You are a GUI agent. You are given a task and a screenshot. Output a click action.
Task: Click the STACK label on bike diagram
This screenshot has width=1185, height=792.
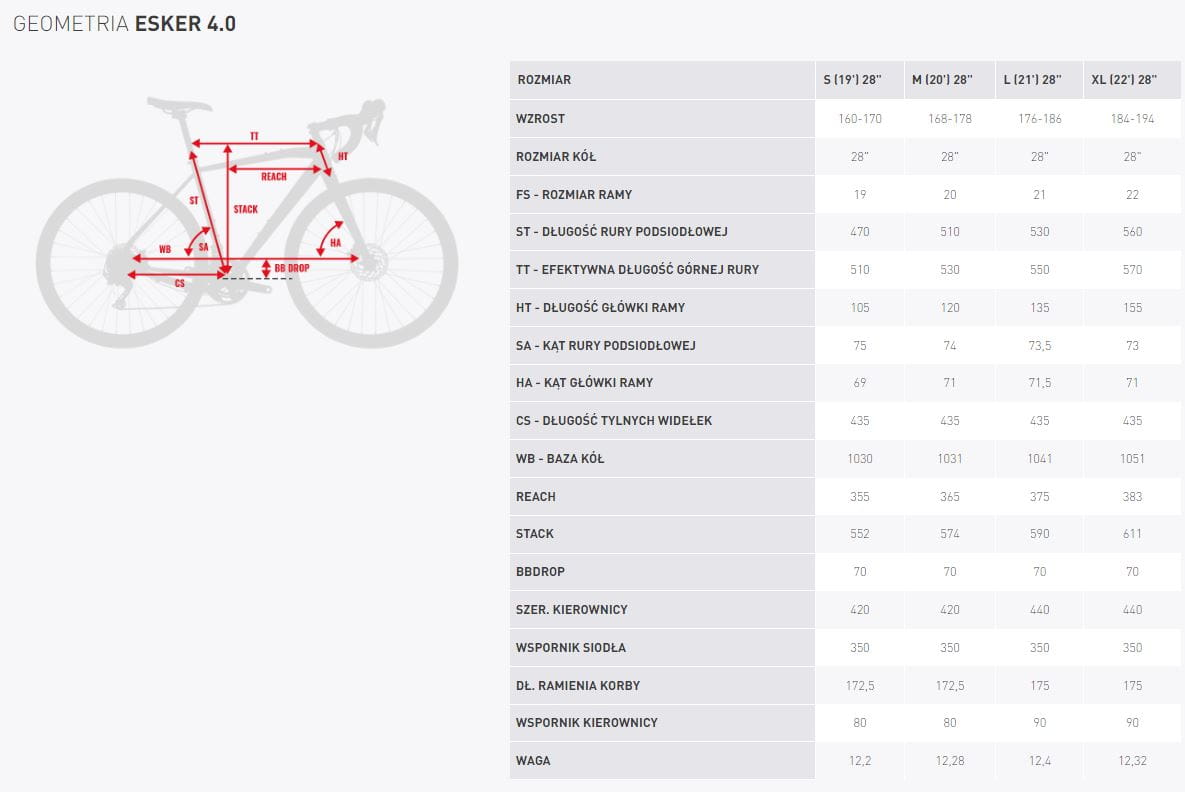pos(245,209)
